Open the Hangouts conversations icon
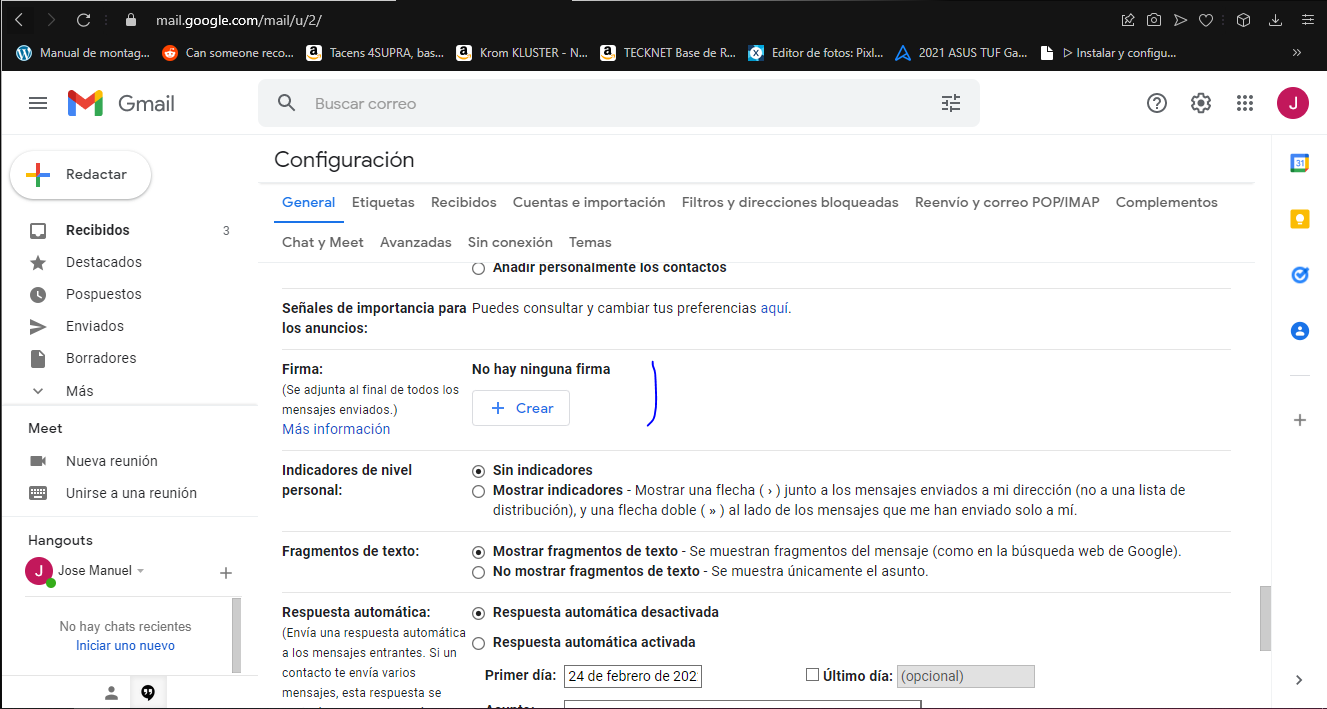Image resolution: width=1327 pixels, height=709 pixels. pos(148,692)
